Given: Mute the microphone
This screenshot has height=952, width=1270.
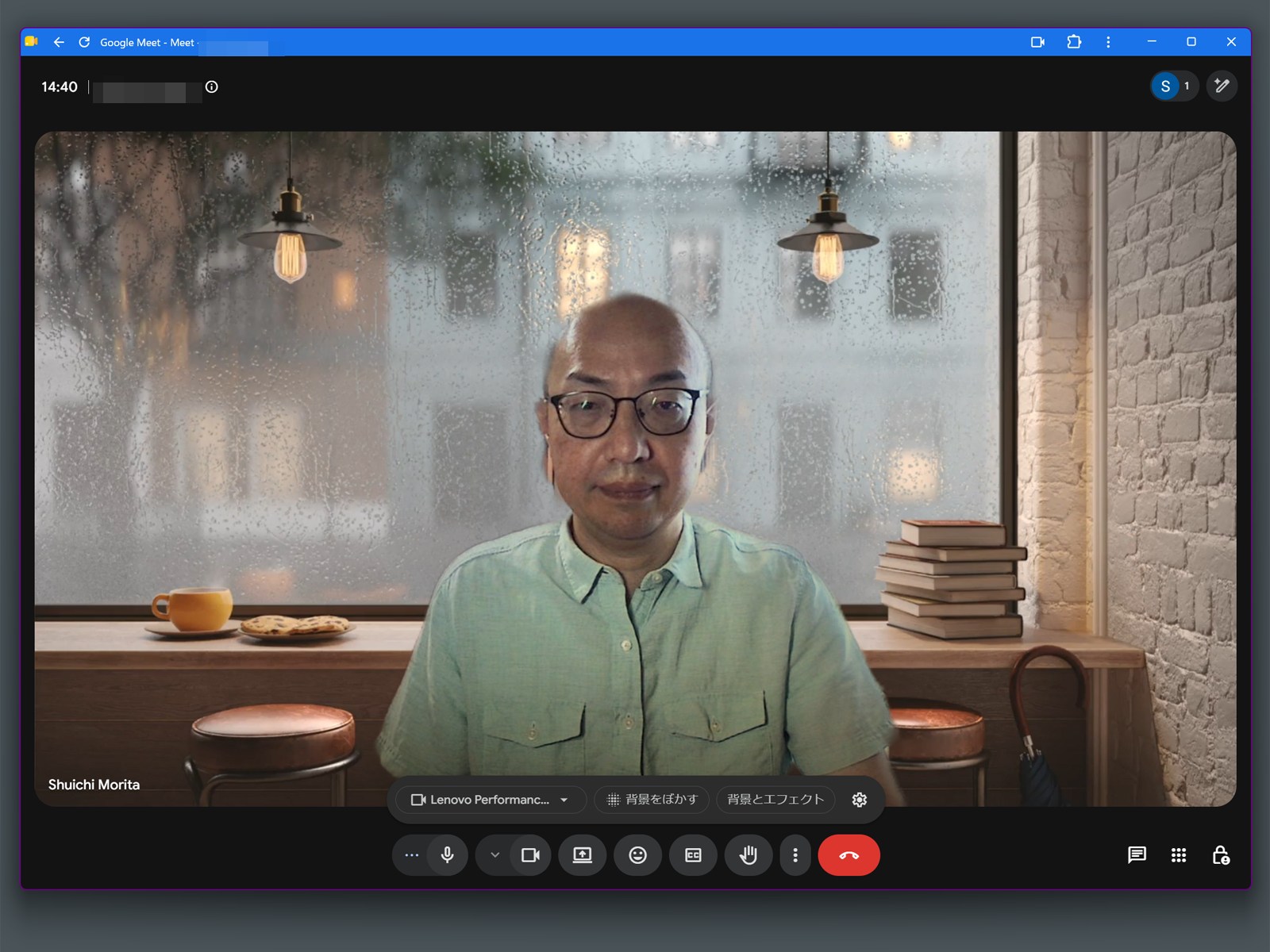Looking at the screenshot, I should pos(448,855).
